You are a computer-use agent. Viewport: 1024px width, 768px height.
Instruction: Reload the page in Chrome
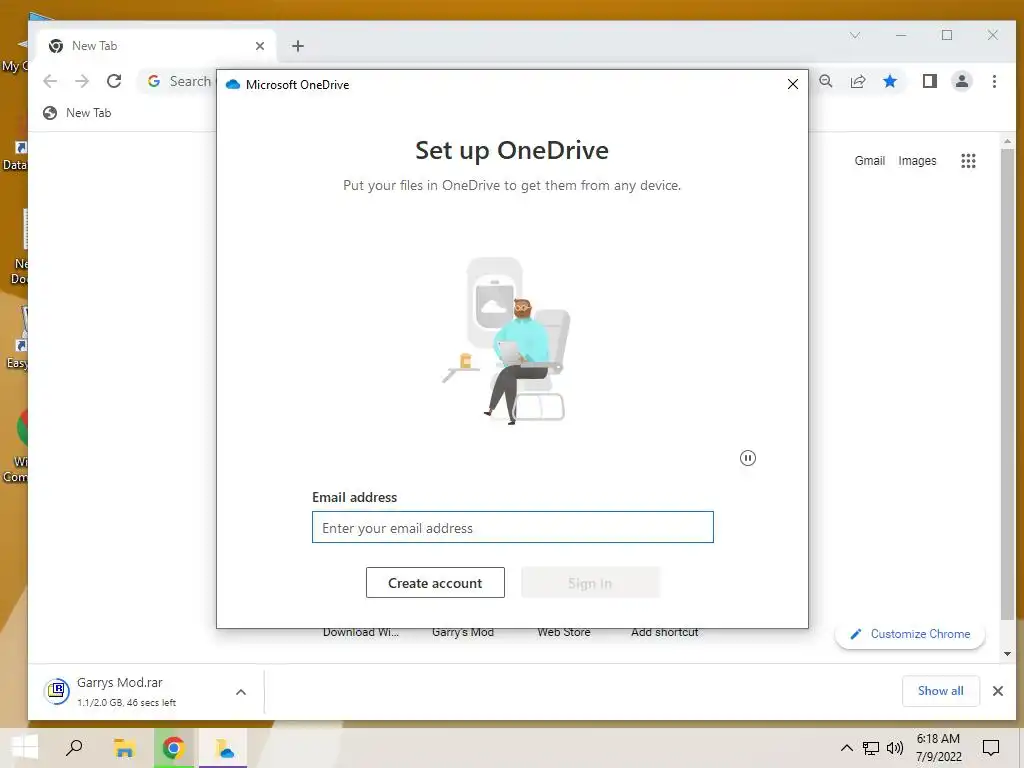coord(114,81)
